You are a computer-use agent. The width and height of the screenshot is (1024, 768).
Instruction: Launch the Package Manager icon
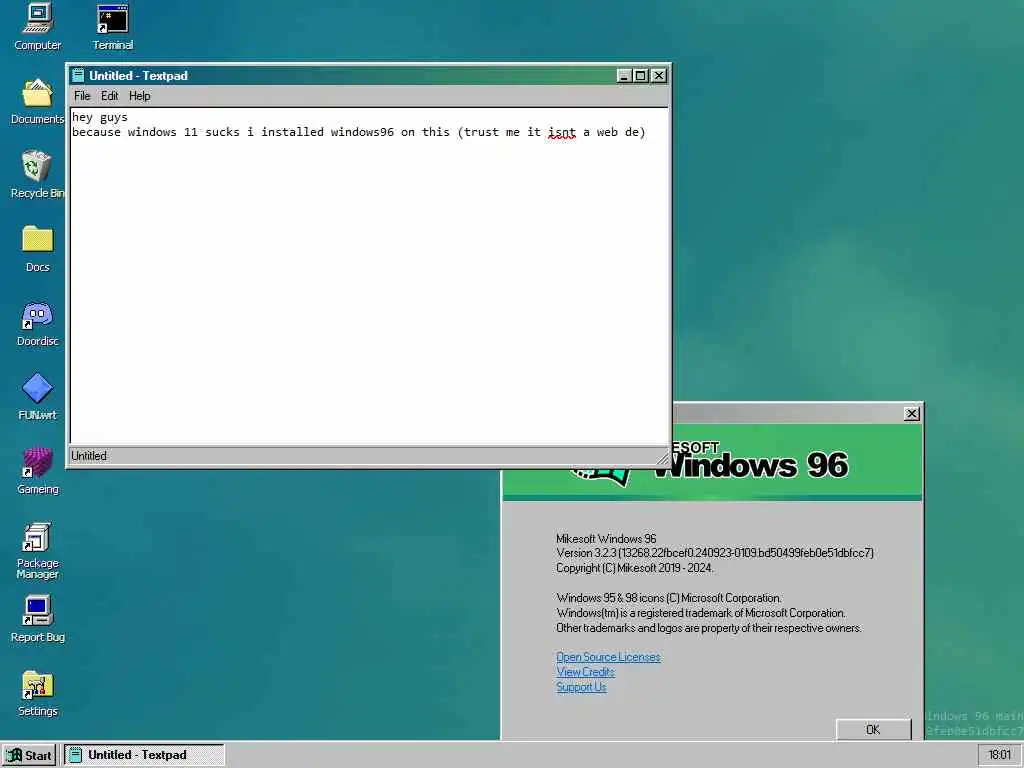tap(37, 550)
